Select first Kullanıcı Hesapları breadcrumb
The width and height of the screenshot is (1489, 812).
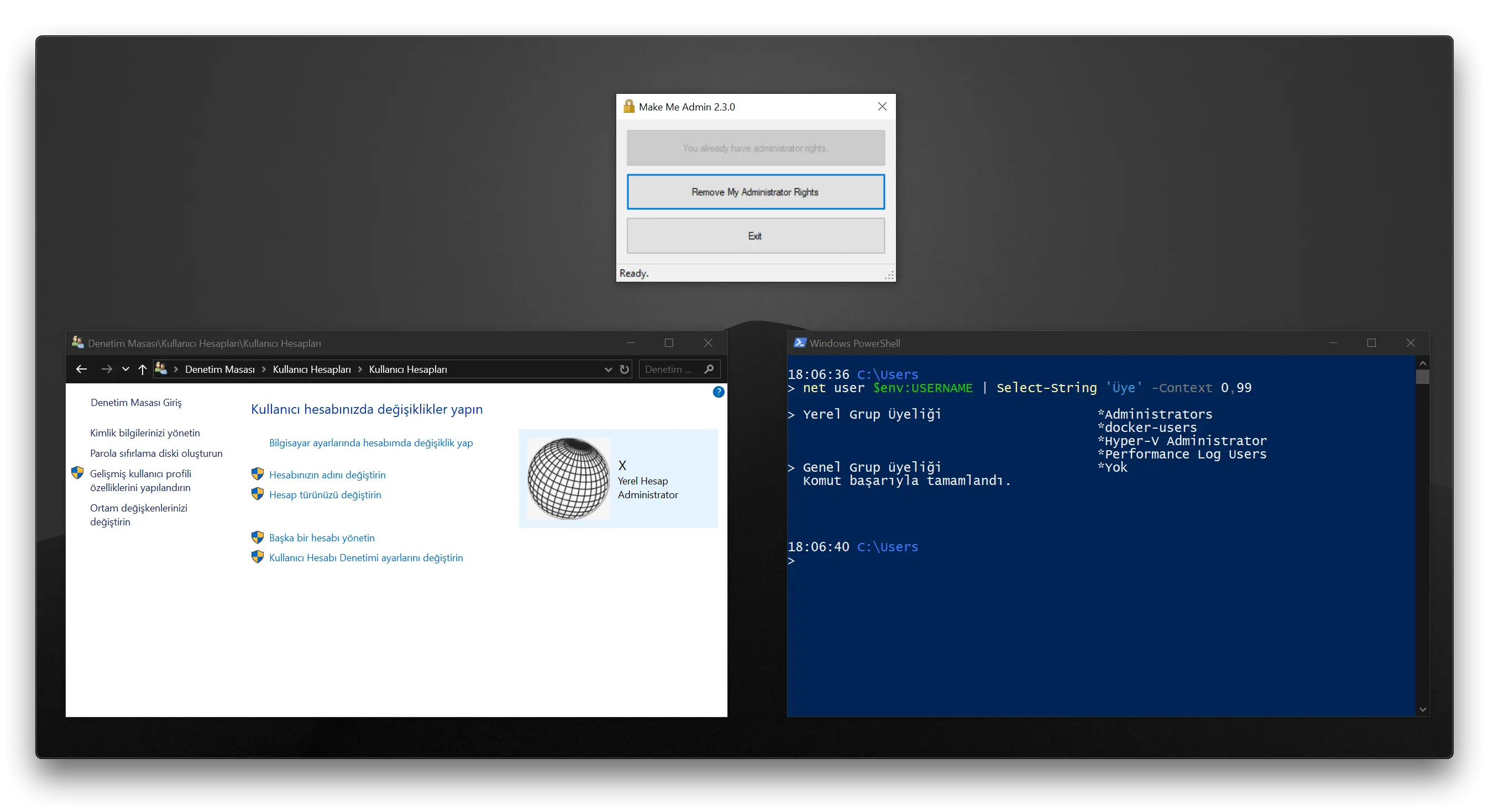pos(312,369)
